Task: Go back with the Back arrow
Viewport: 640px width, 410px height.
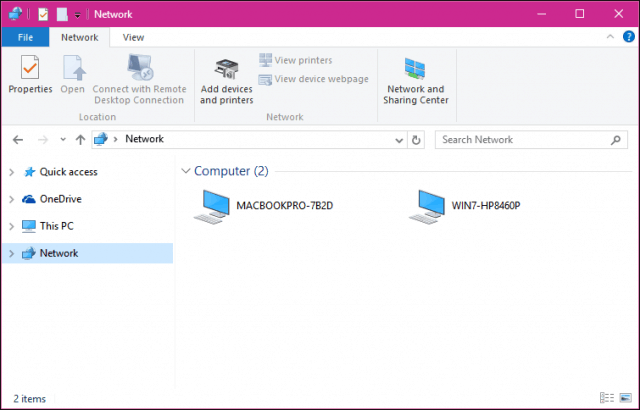Action: click(x=18, y=140)
